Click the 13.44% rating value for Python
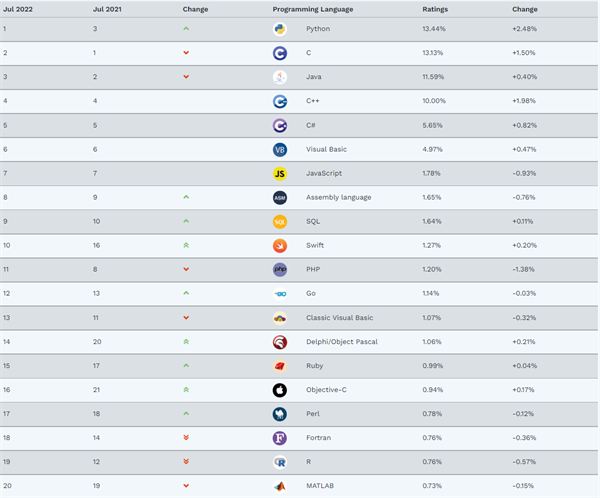600x498 pixels. coord(434,29)
